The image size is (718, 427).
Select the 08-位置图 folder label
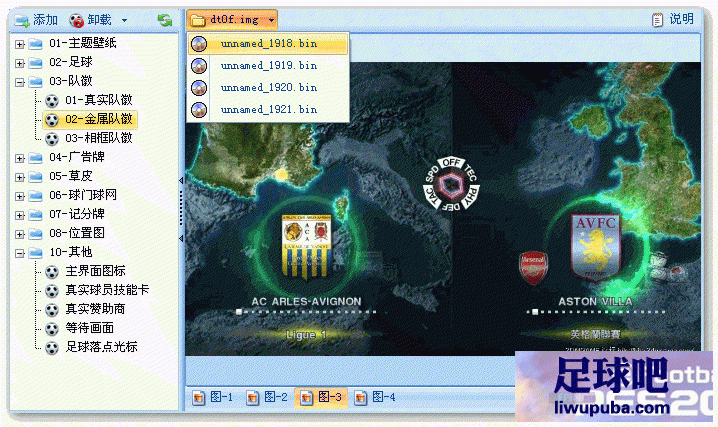pos(76,233)
